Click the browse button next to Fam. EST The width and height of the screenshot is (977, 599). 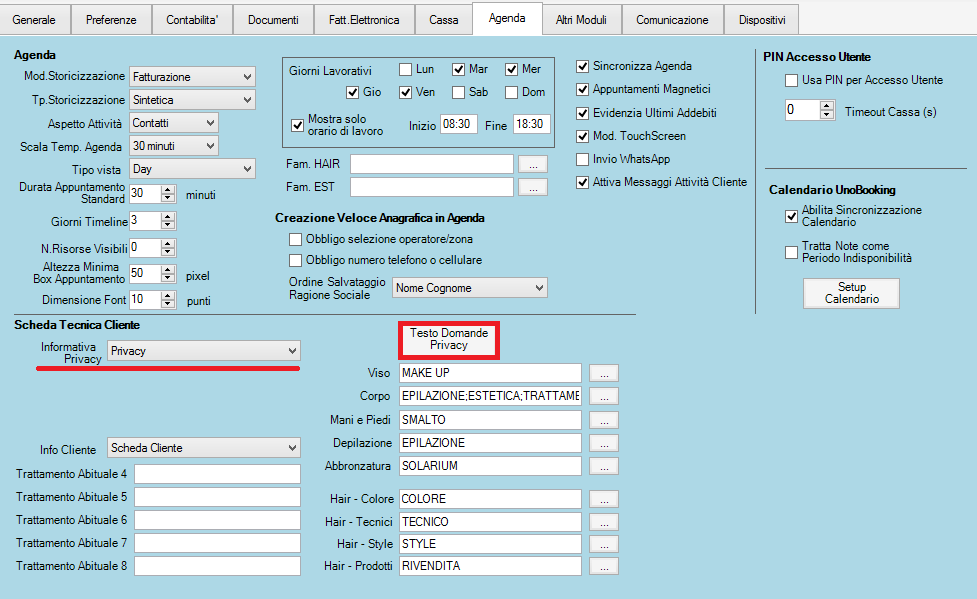tap(533, 186)
